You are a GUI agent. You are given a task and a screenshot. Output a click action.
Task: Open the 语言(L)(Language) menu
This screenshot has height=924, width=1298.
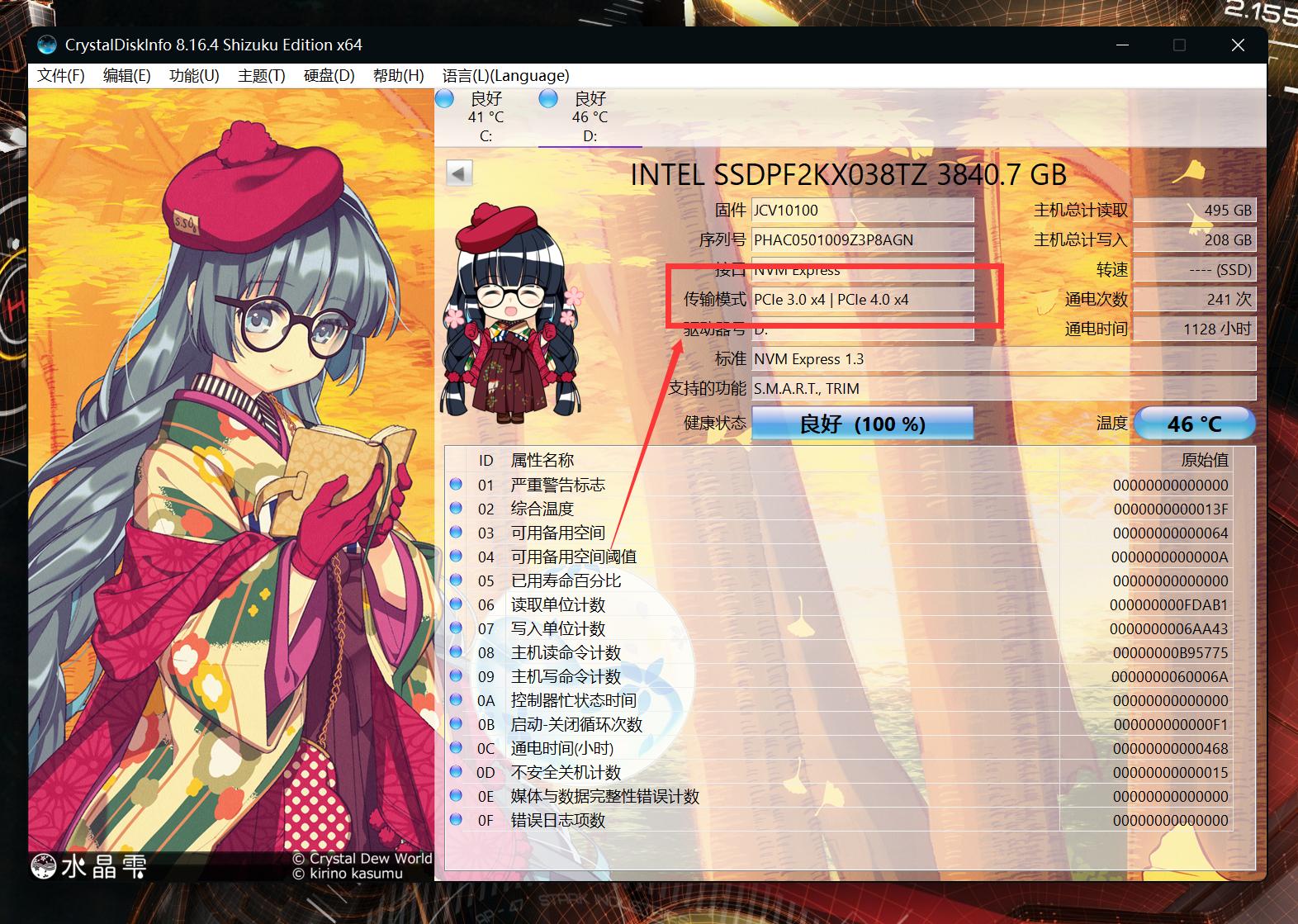click(505, 76)
